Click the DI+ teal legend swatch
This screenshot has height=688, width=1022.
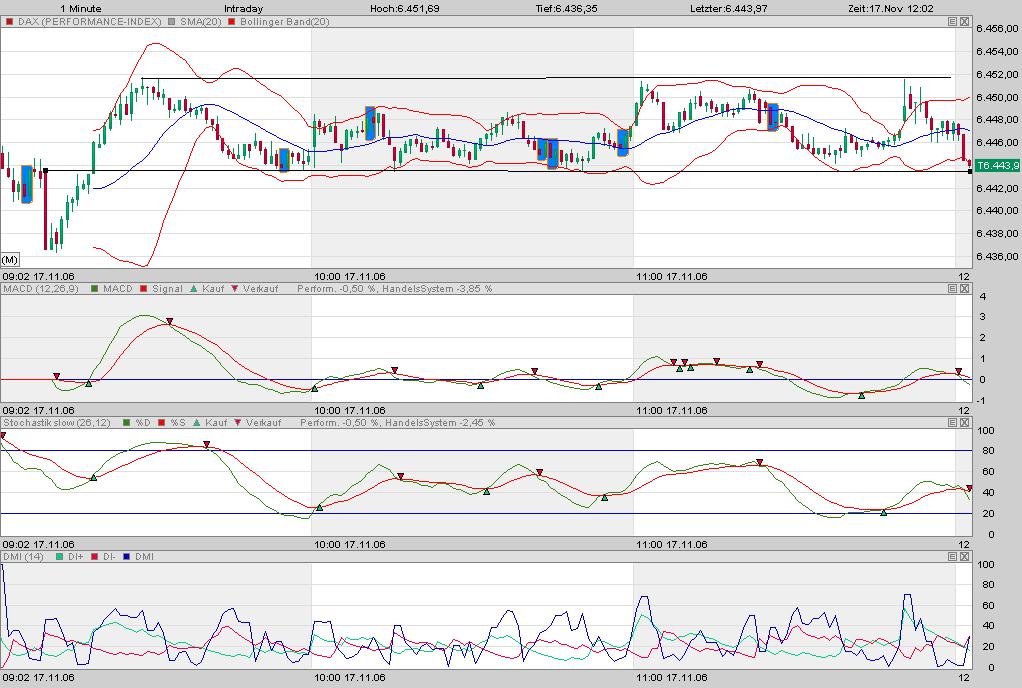pos(60,556)
